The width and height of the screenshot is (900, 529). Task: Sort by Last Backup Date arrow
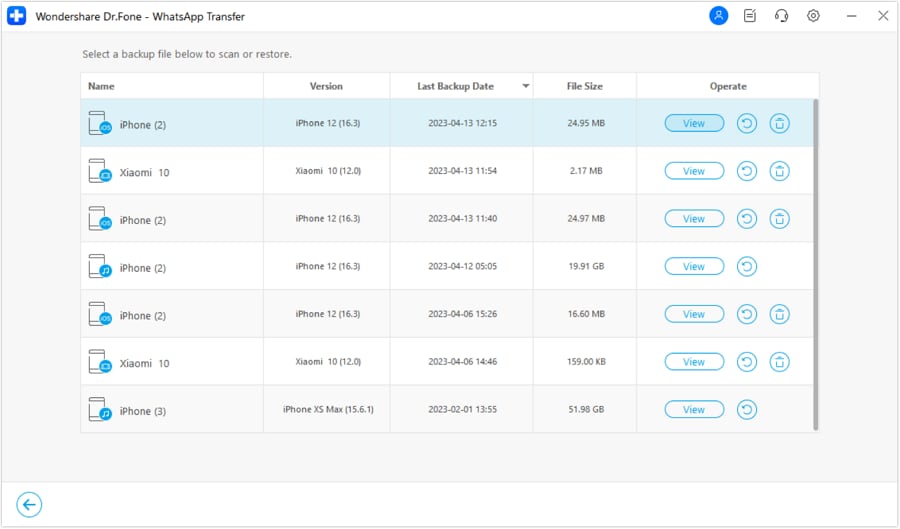coord(525,86)
